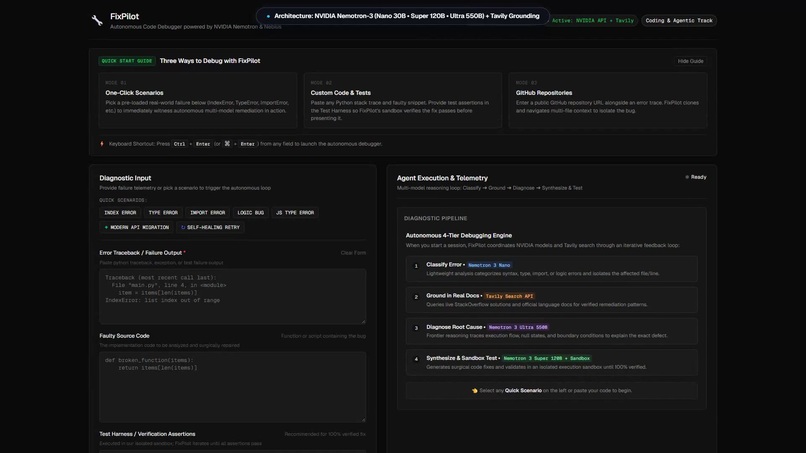Open the GitHub Repositories mode card
The image size is (806, 453).
(x=608, y=100)
